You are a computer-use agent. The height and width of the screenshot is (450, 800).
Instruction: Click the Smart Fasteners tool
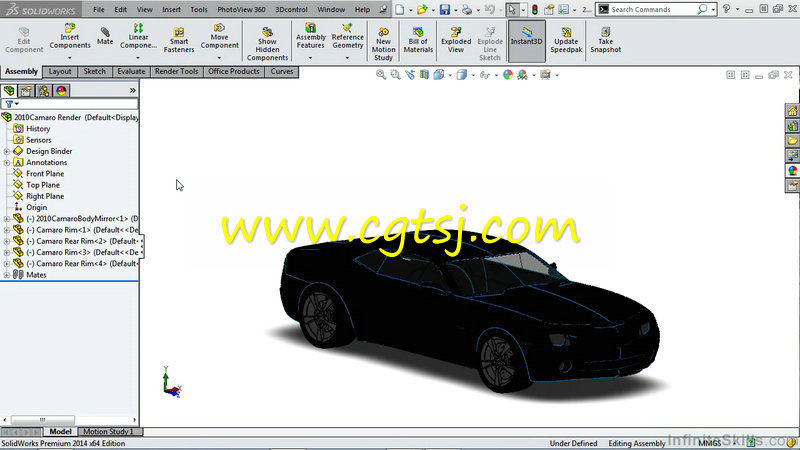(179, 40)
